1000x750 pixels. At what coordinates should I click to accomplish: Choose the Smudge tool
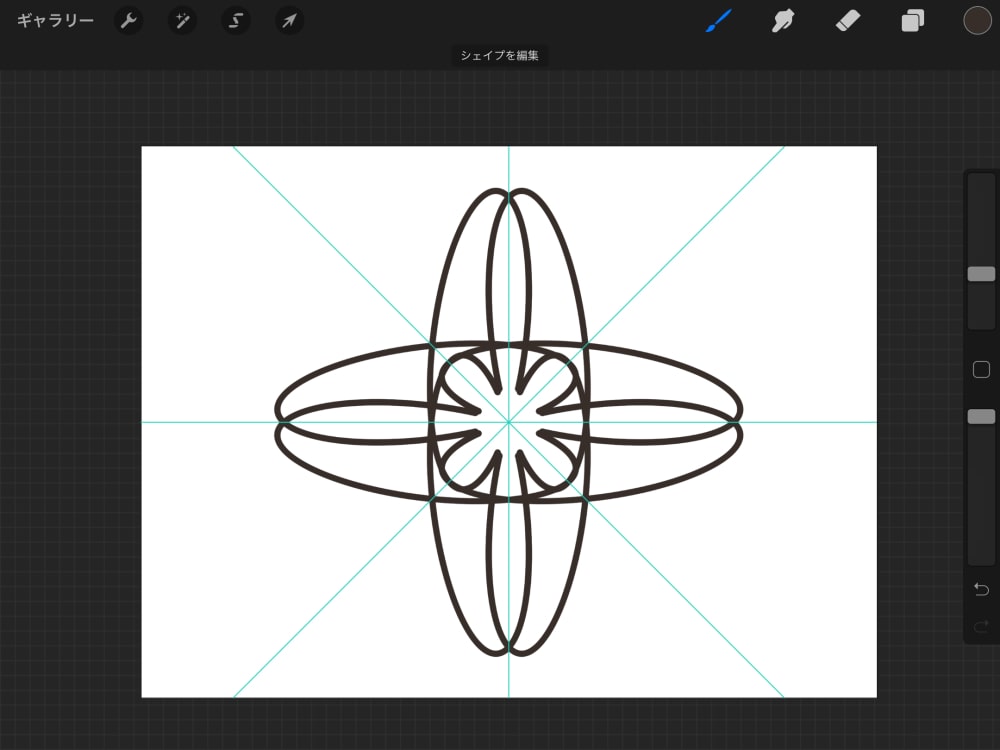point(782,20)
